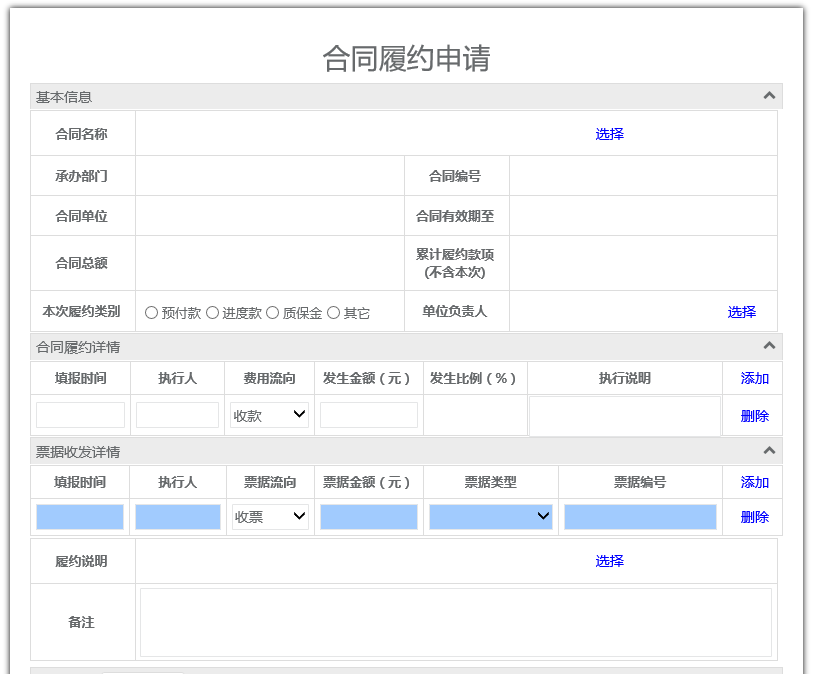Click into the 备注 text area

tap(455, 622)
